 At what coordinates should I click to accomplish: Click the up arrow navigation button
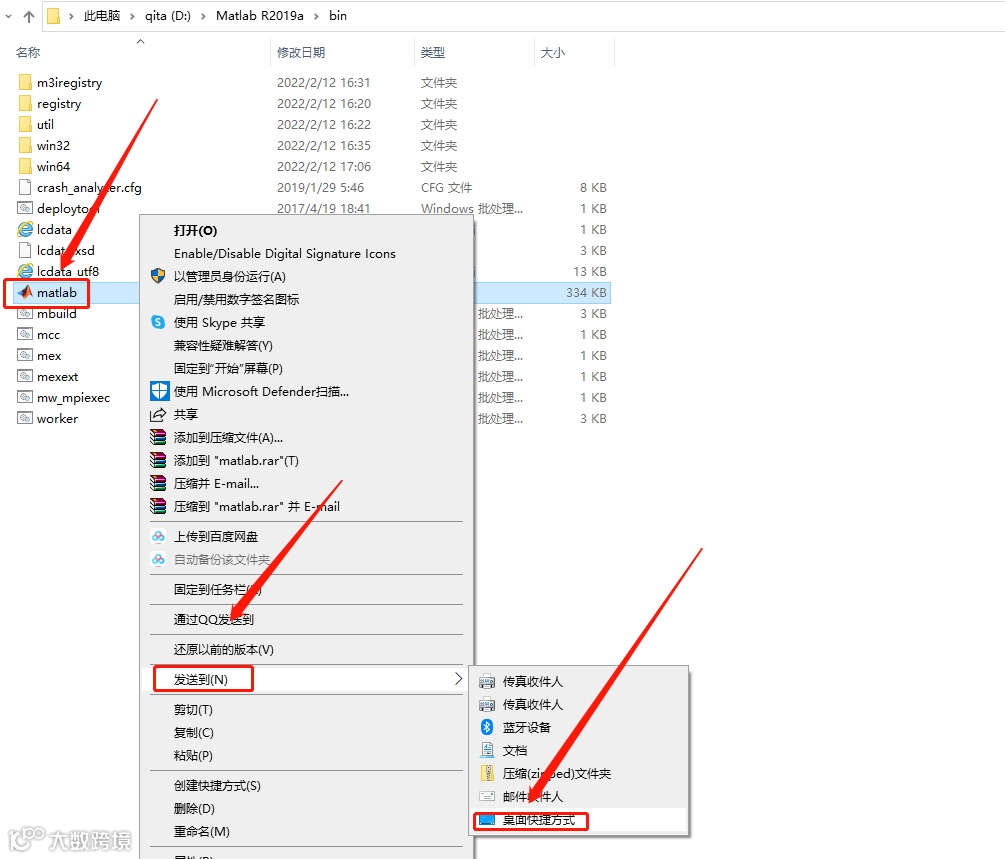tap(29, 17)
